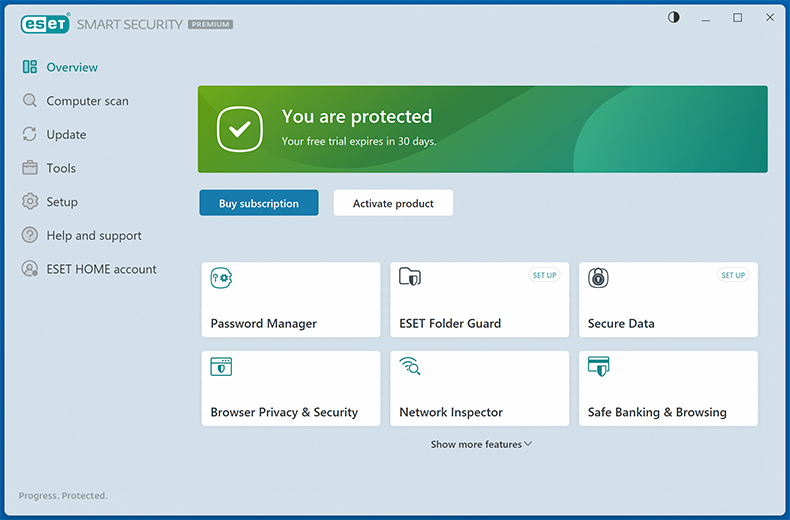Click the ESET HOME account user icon
The image size is (790, 520).
point(30,269)
